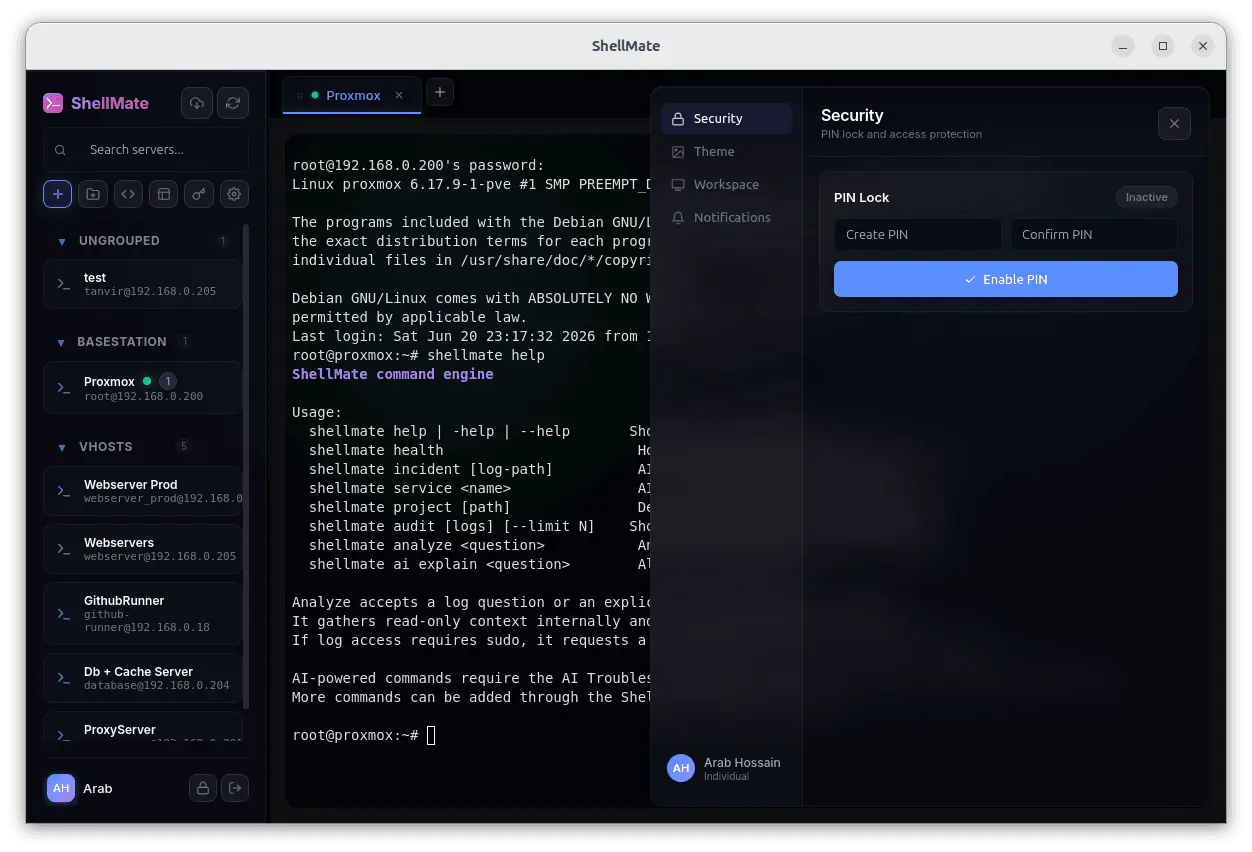Open the Webserver Prod server
Screen dimensions: 1252x852
(142, 491)
